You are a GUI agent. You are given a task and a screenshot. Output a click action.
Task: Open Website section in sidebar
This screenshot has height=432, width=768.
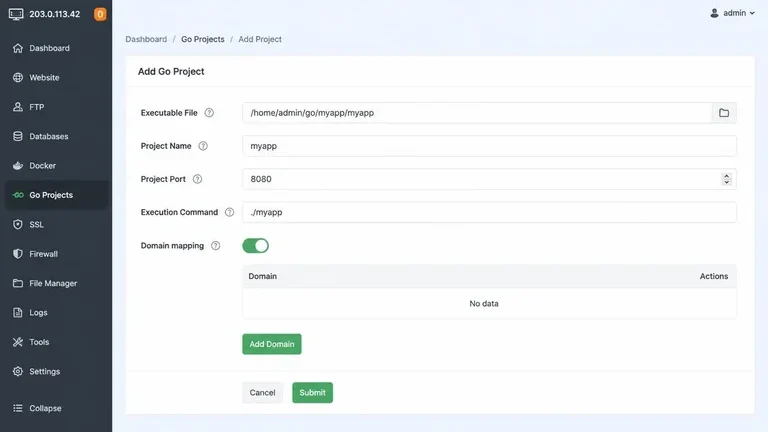tap(44, 77)
